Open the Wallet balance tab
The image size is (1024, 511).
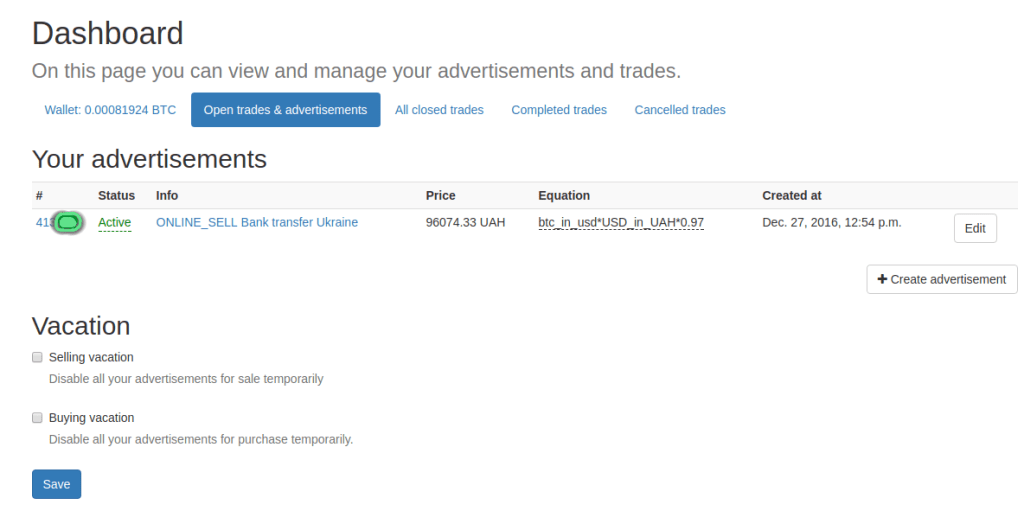110,110
